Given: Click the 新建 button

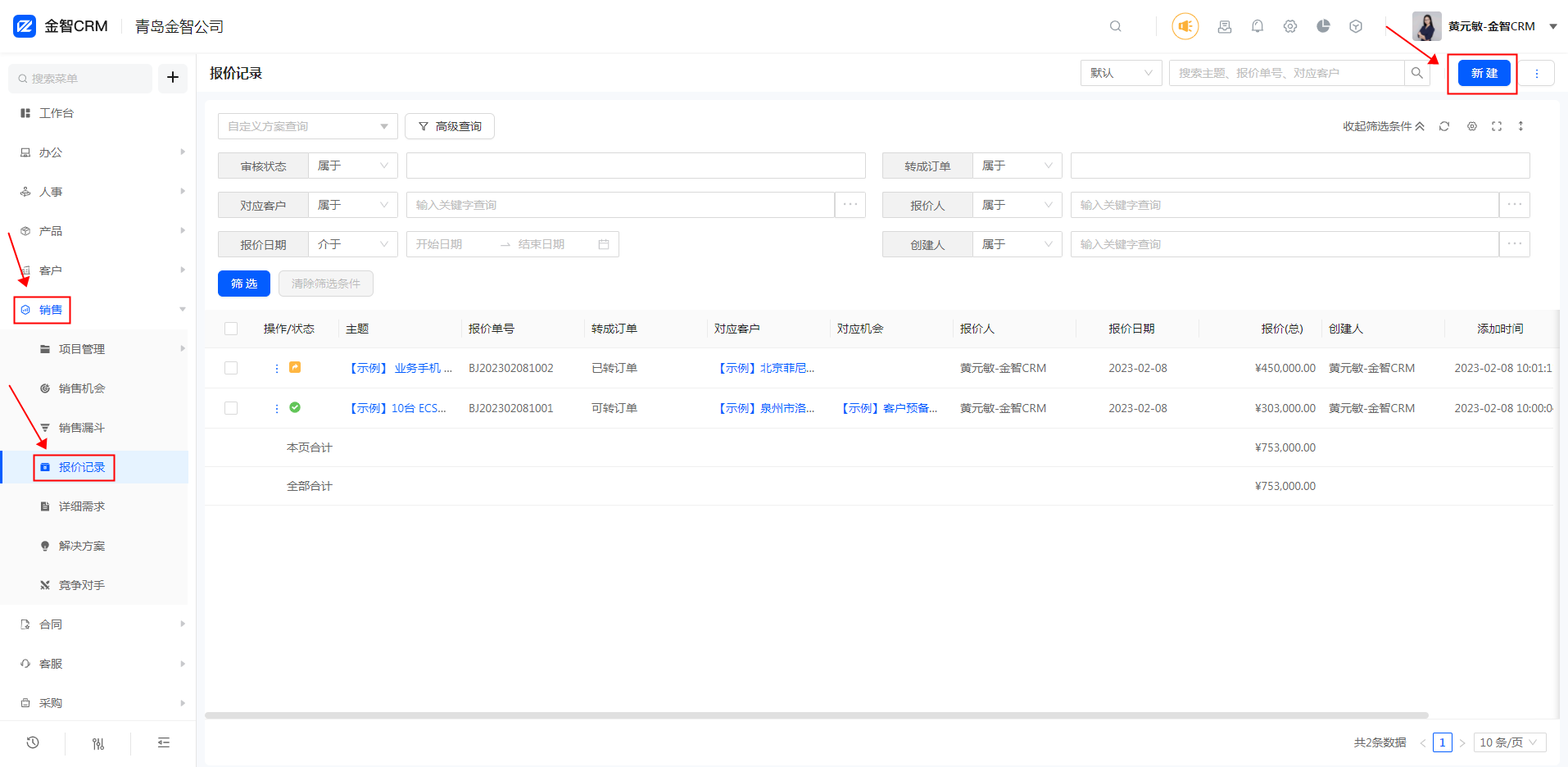Looking at the screenshot, I should coord(1484,73).
